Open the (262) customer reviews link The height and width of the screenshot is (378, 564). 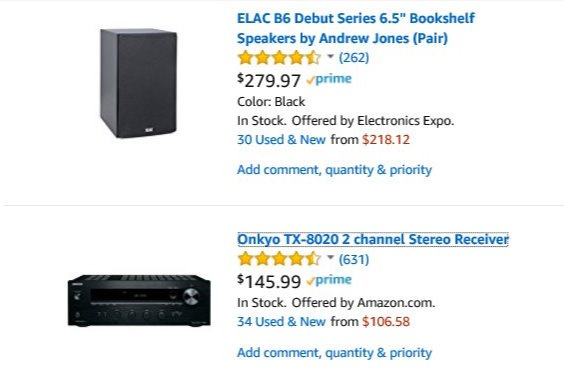[354, 58]
